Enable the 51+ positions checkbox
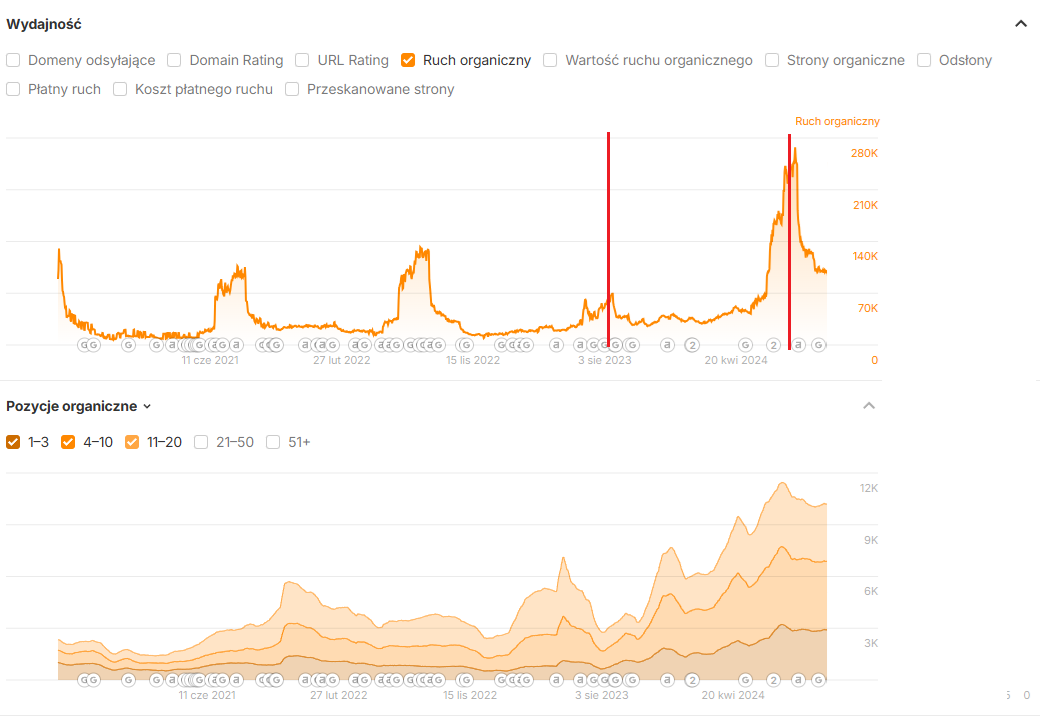Viewport: 1040px width, 725px height. coord(273,442)
